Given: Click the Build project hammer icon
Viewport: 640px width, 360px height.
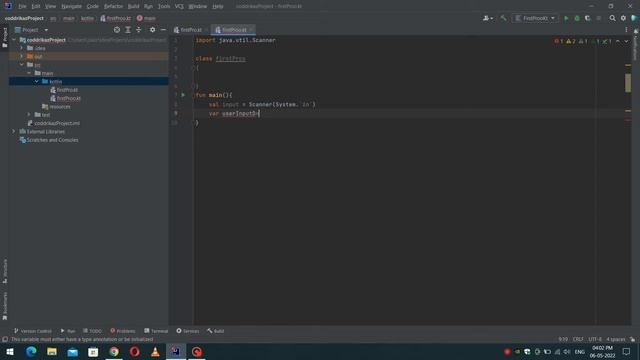Looking at the screenshot, I should 503,18.
